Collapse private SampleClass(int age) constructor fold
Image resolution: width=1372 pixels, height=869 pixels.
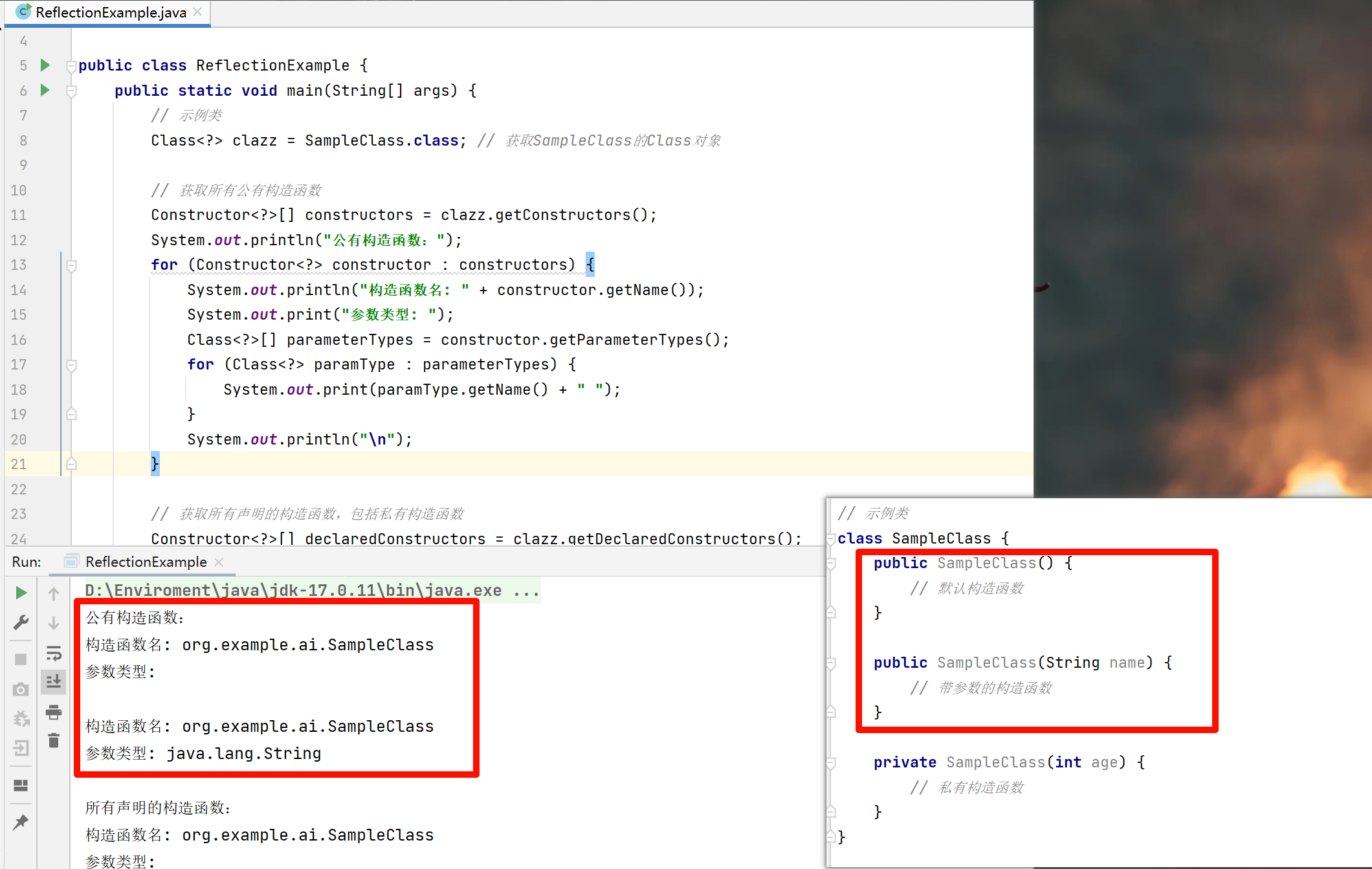click(832, 763)
